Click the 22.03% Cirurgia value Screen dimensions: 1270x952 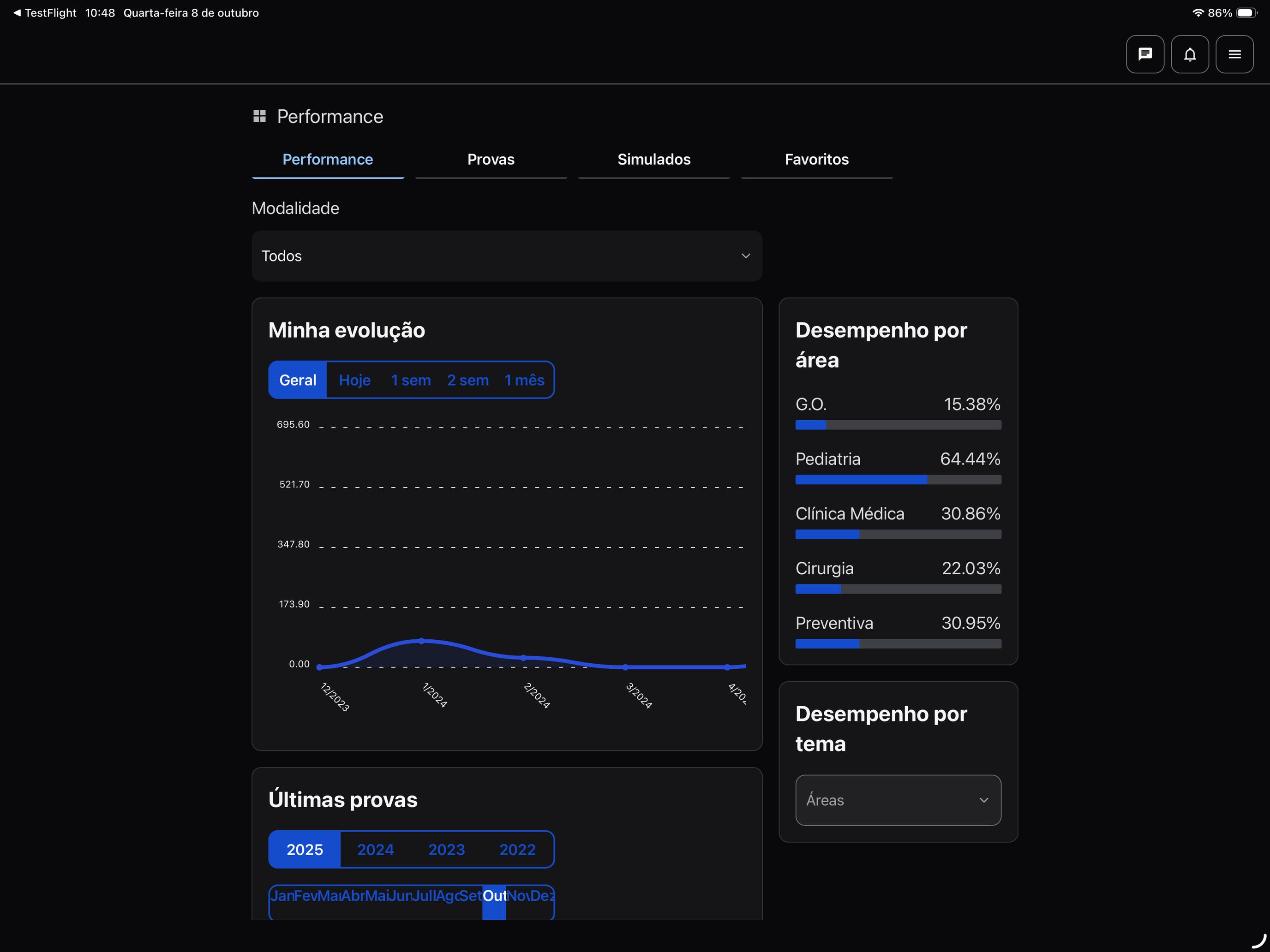click(971, 568)
